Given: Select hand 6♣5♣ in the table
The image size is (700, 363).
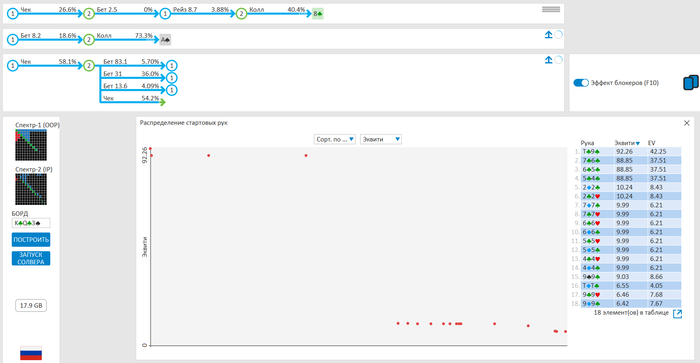Looking at the screenshot, I should click(x=631, y=170).
